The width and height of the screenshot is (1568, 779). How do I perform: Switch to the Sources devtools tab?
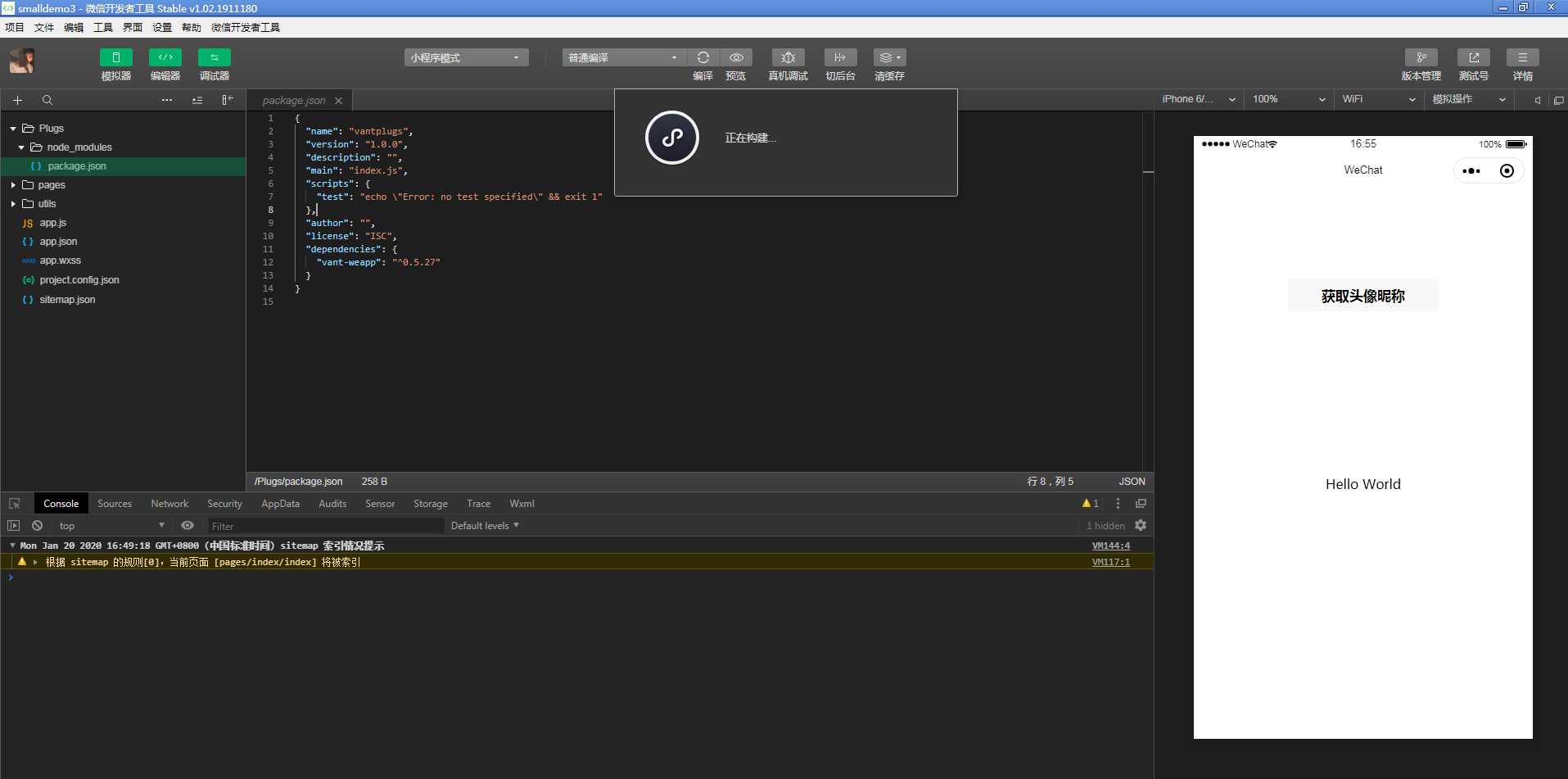pyautogui.click(x=115, y=504)
